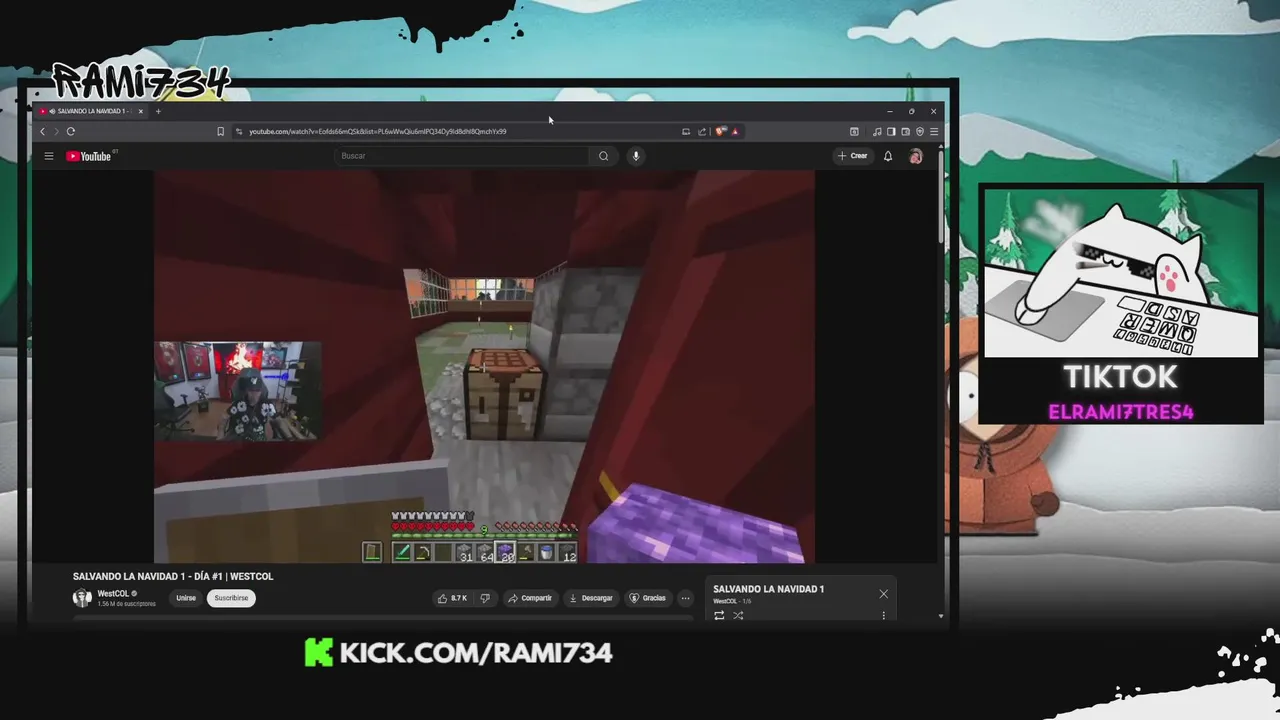Open the Crear button

(853, 156)
